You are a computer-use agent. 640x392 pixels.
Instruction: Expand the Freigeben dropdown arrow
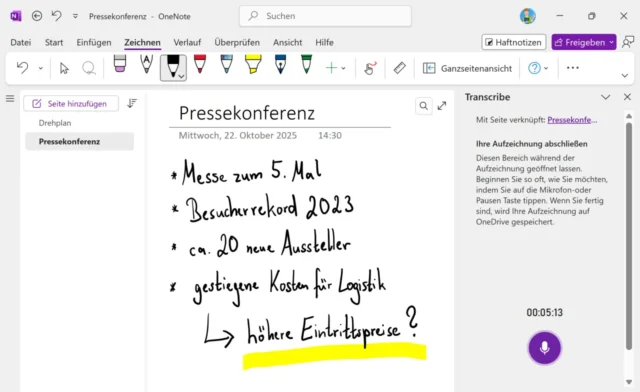pos(611,42)
